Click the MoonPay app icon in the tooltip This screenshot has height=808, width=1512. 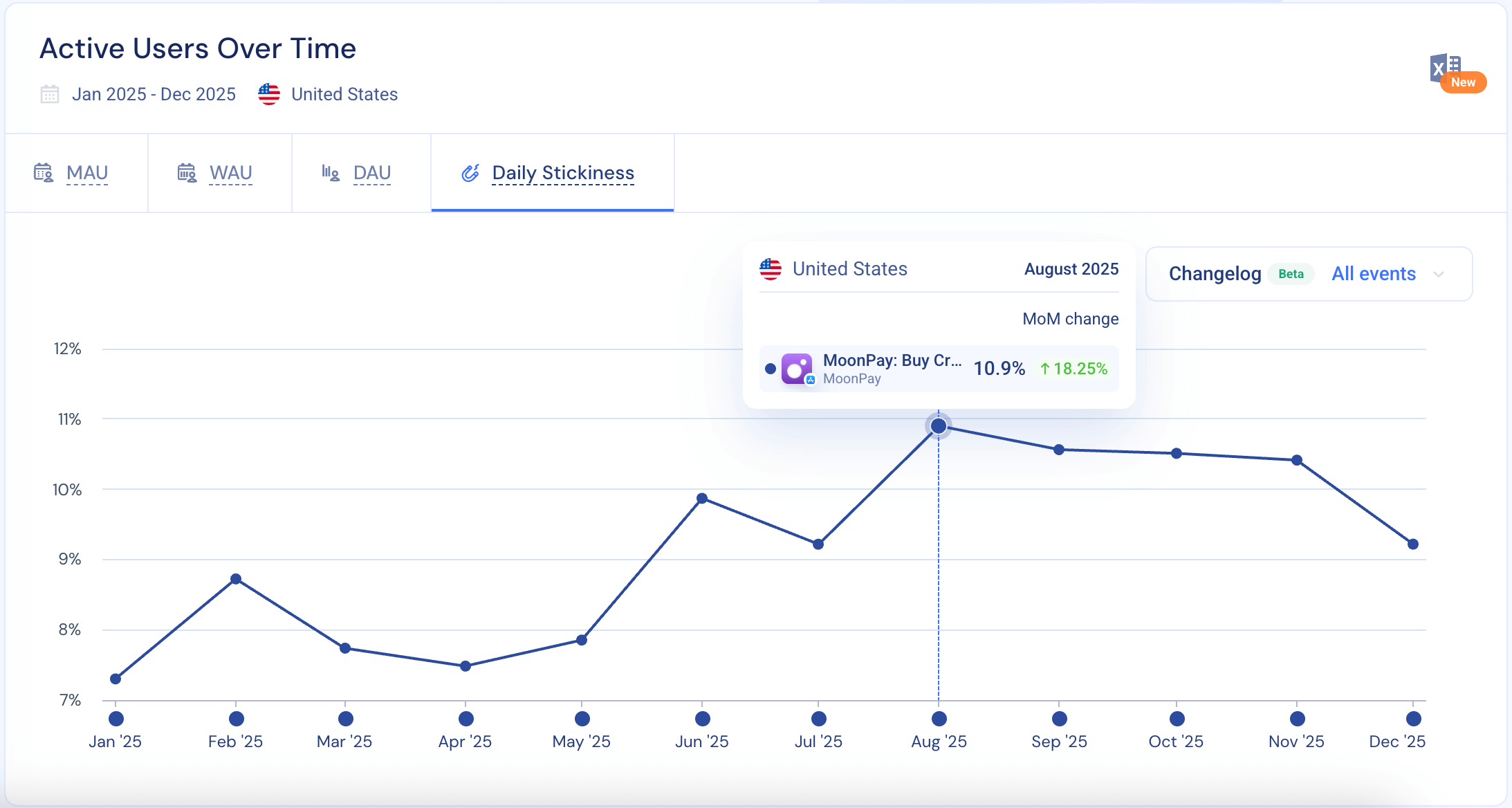point(797,369)
